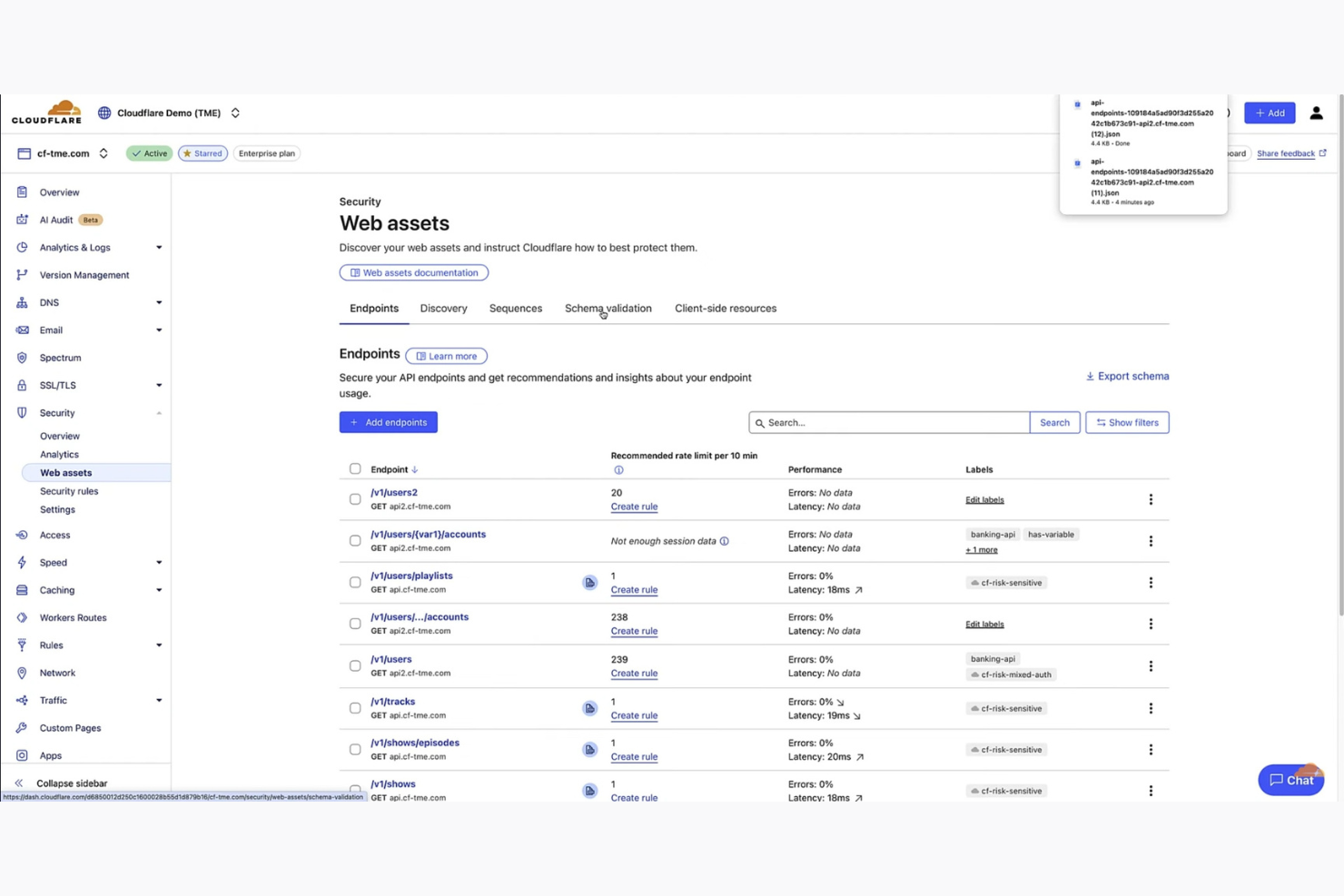Check the /v1/users/.../accounts checkbox
The height and width of the screenshot is (896, 1344).
355,624
